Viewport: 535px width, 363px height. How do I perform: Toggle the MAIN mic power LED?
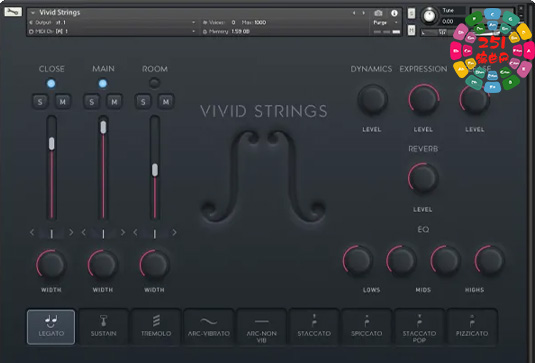103,83
